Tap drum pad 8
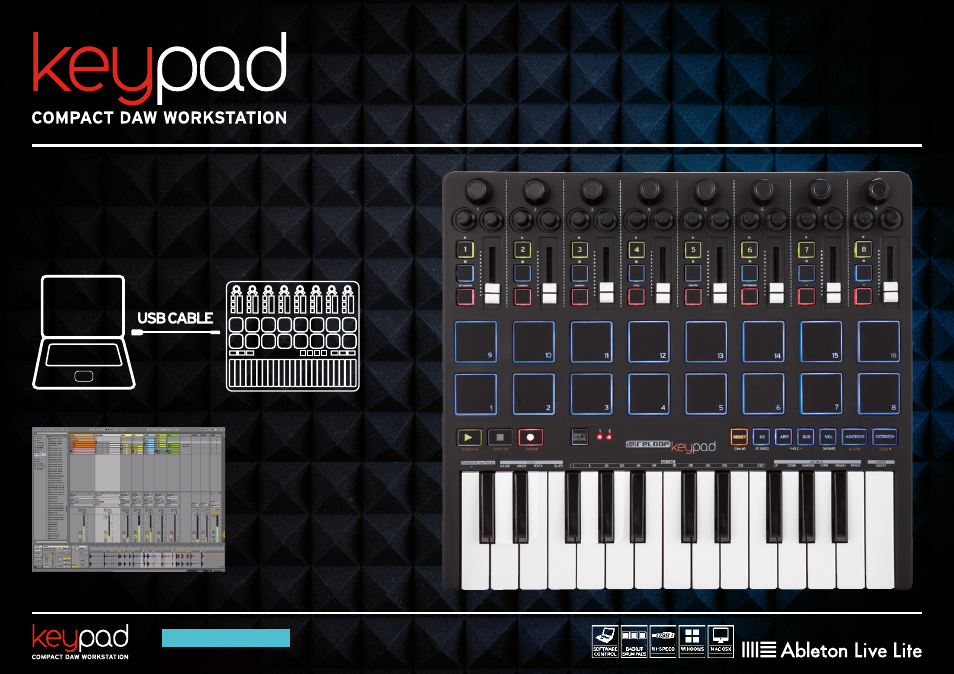The width and height of the screenshot is (954, 674). click(x=879, y=394)
